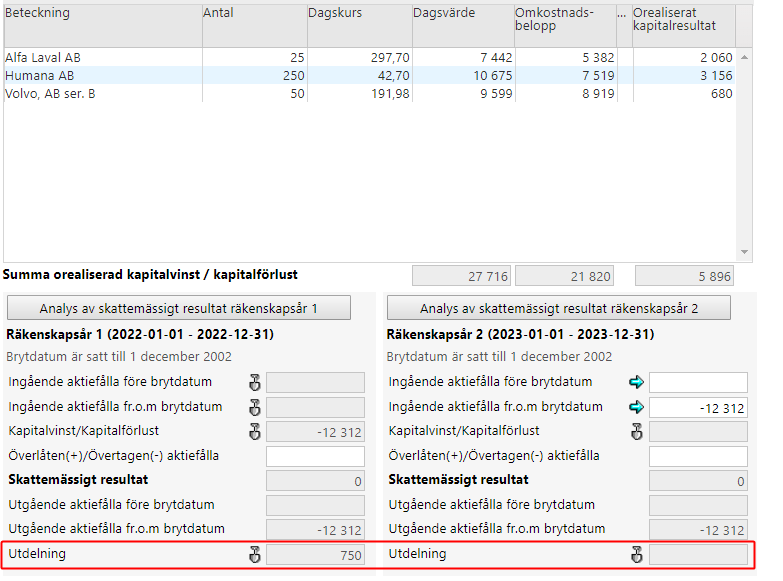Click Räkenskapsår 2 Skattemässigt resultat field
Viewport: 783px width, 581px height.
(x=698, y=481)
